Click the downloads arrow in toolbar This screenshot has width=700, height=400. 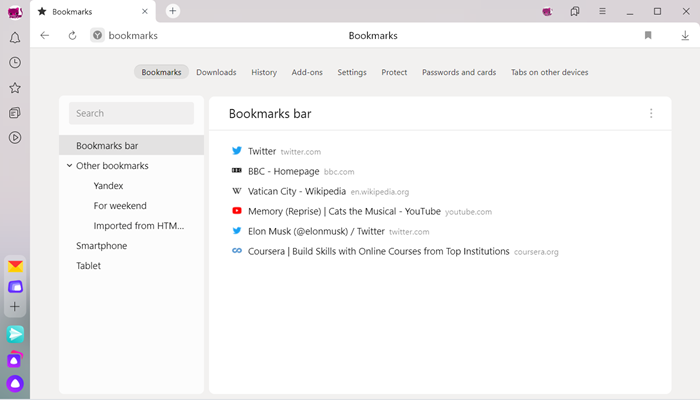(685, 36)
